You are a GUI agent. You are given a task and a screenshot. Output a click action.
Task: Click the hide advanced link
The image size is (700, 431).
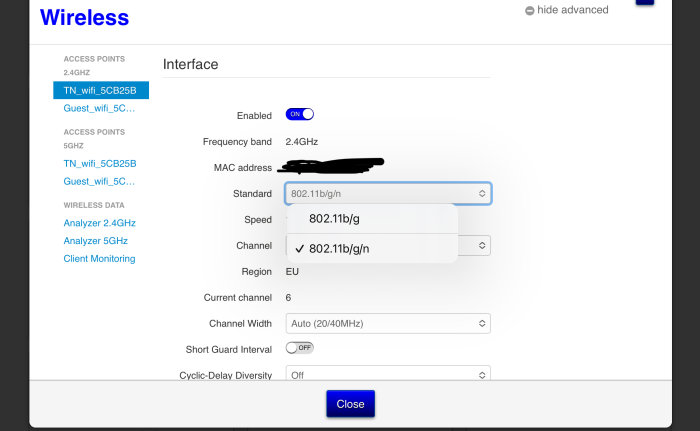click(x=572, y=10)
